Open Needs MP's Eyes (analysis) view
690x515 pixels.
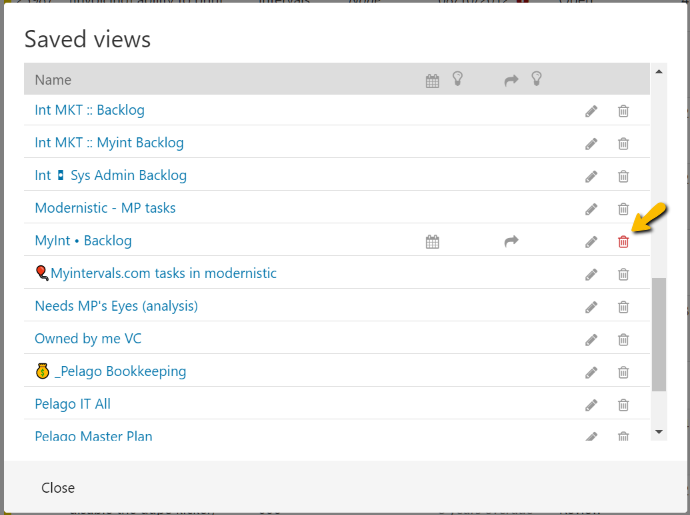[x=116, y=306]
